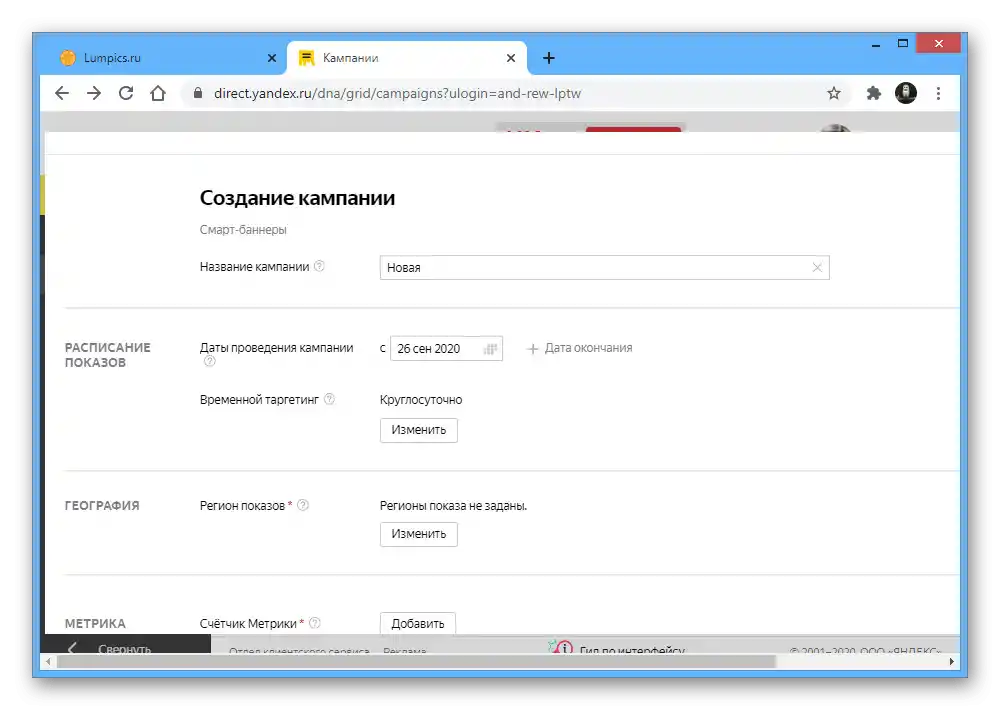Go back with the browser back arrow
Viewport: 1000px width, 710px height.
point(62,93)
